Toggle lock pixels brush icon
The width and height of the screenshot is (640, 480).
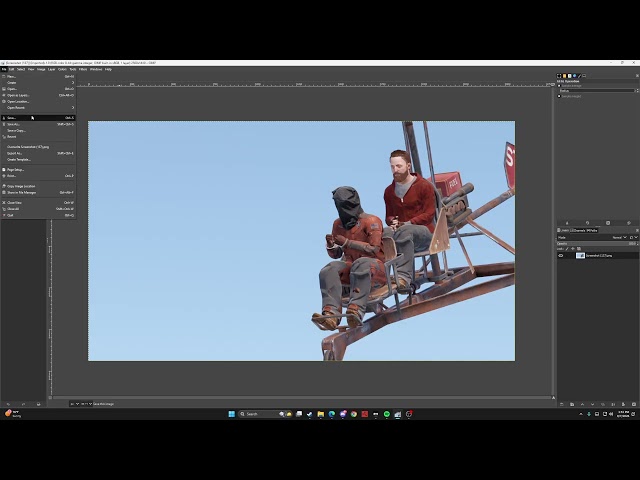click(567, 249)
